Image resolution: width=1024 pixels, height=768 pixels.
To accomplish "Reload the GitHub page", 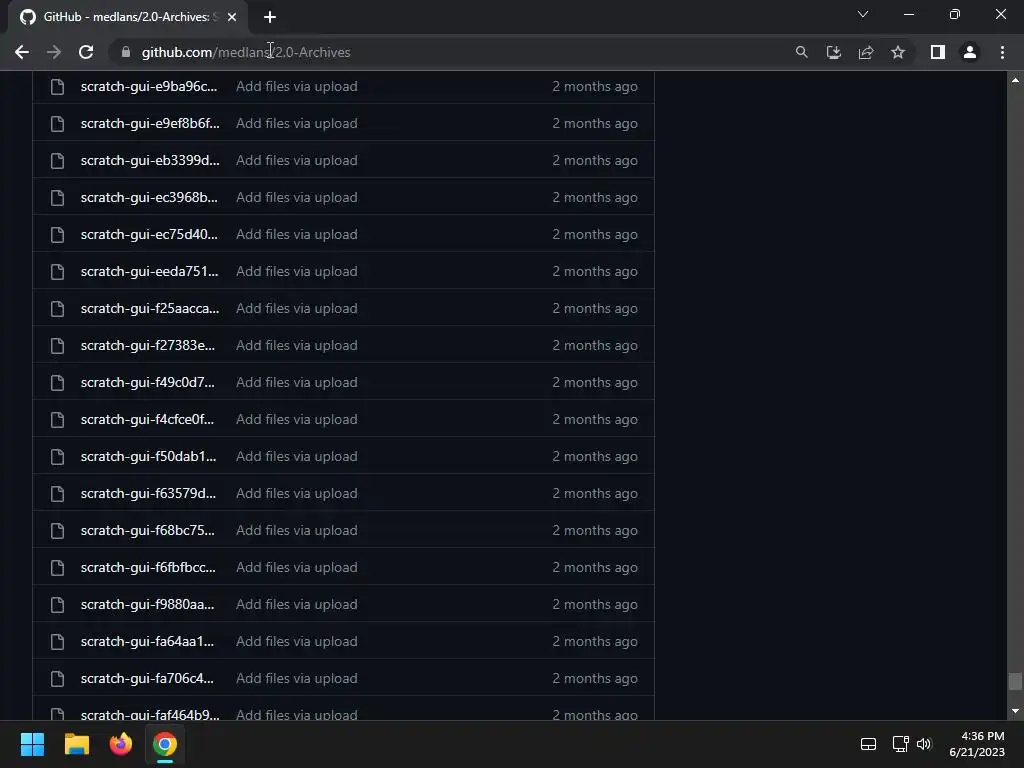I will pos(86,52).
